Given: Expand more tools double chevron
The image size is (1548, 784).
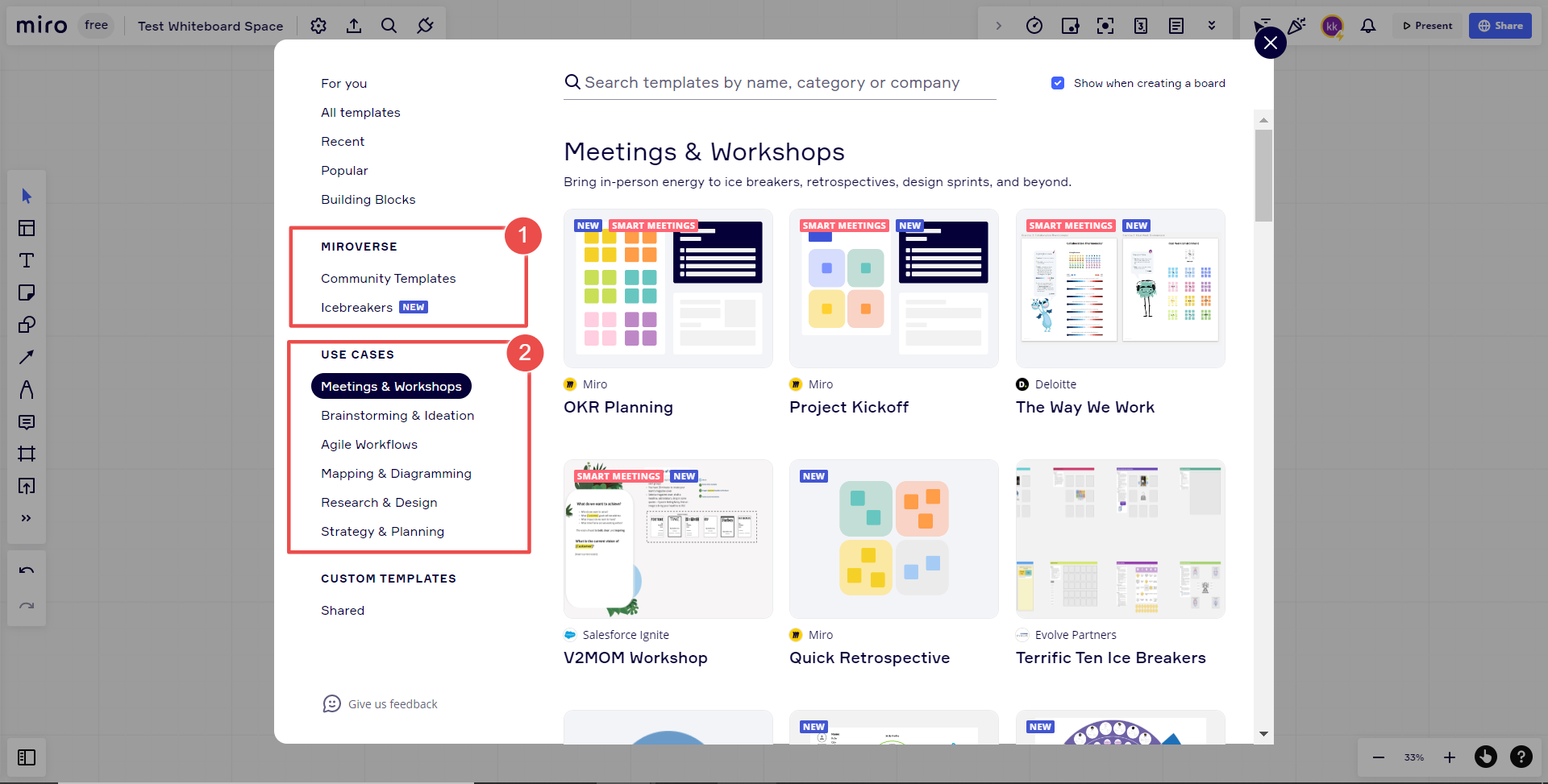Looking at the screenshot, I should pos(27,518).
